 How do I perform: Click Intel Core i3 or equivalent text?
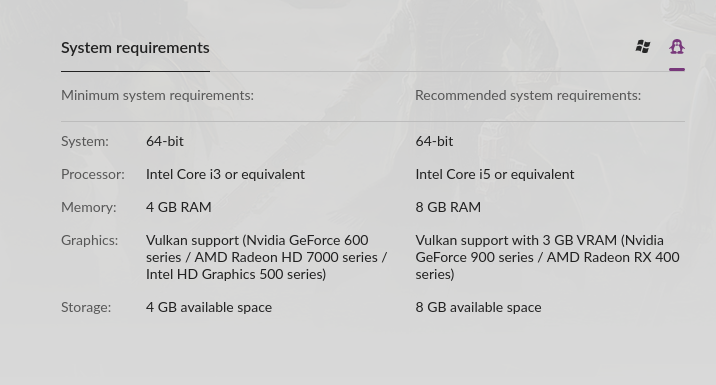click(x=226, y=174)
